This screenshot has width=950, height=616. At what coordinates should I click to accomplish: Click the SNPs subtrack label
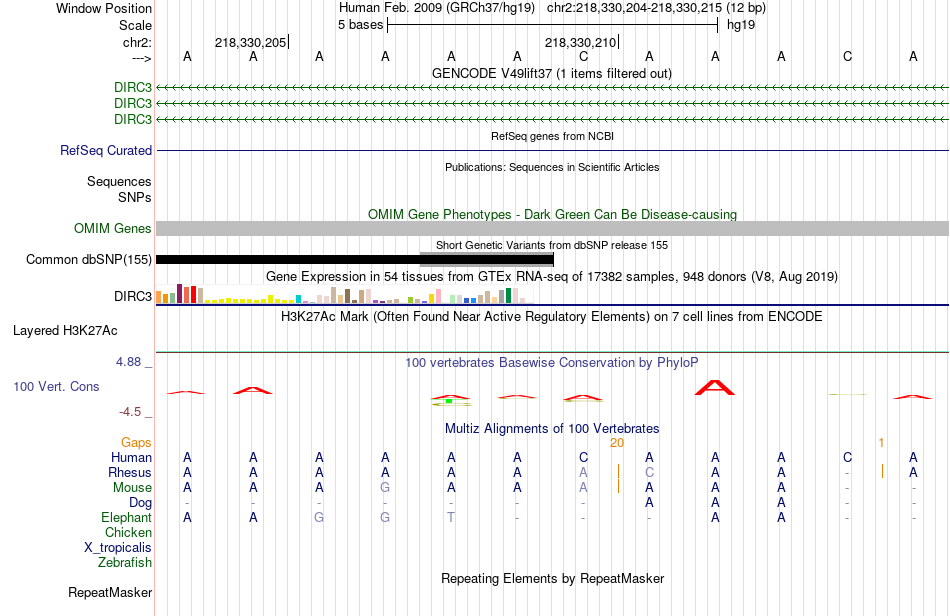(135, 197)
